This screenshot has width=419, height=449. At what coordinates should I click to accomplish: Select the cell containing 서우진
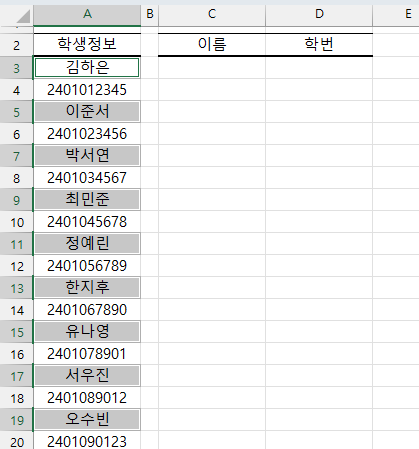[x=87, y=376]
